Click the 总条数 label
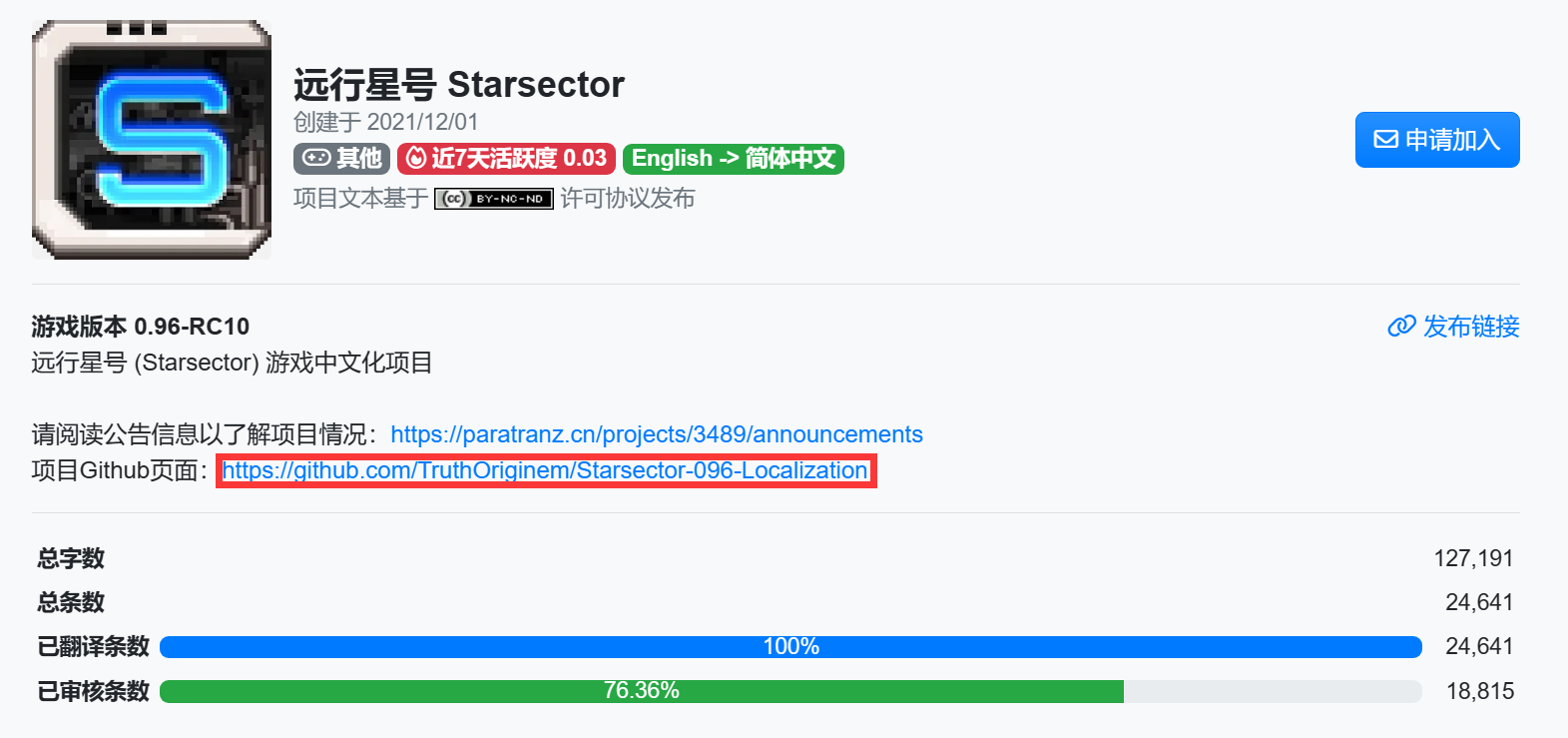The image size is (1568, 738). (71, 602)
